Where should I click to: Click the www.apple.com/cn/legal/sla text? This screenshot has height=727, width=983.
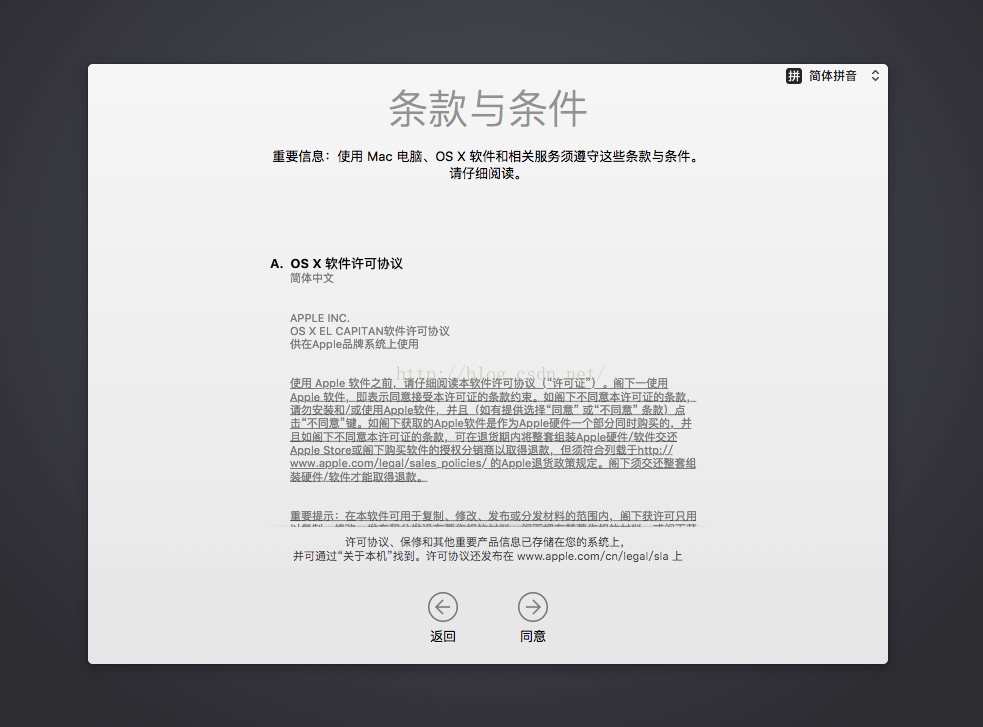592,556
